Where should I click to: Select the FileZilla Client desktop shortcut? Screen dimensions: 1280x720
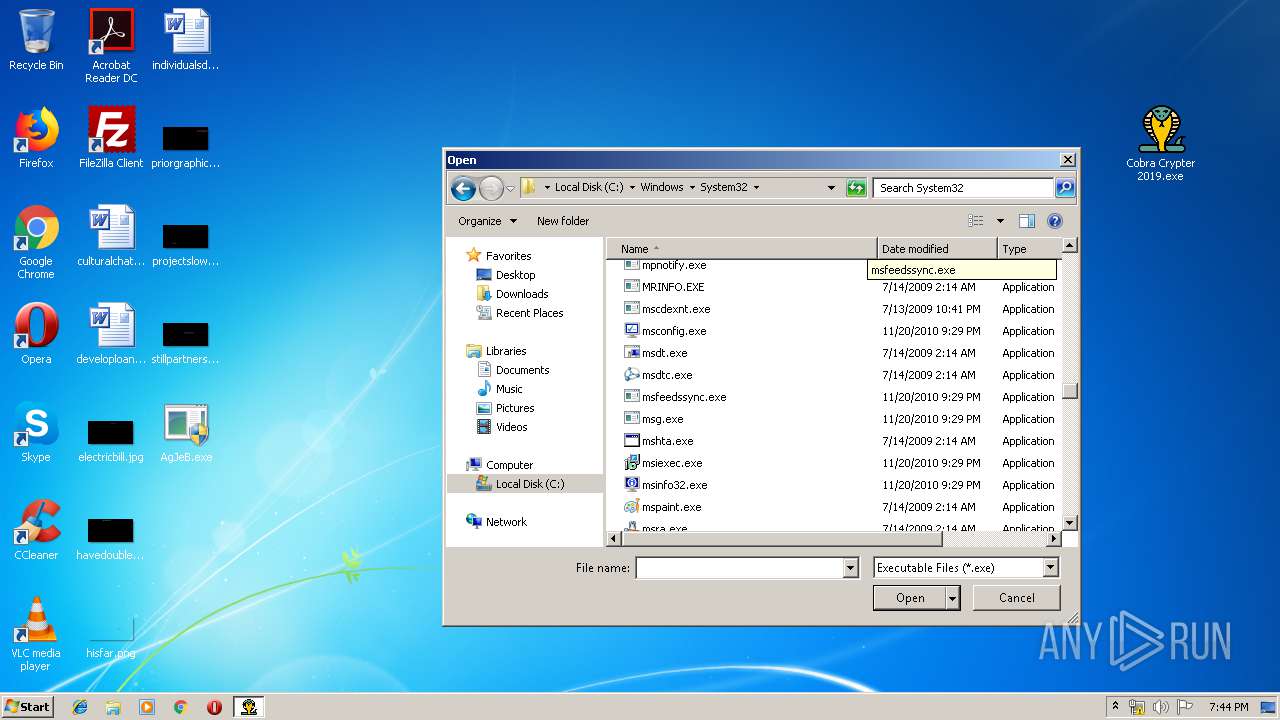(111, 138)
